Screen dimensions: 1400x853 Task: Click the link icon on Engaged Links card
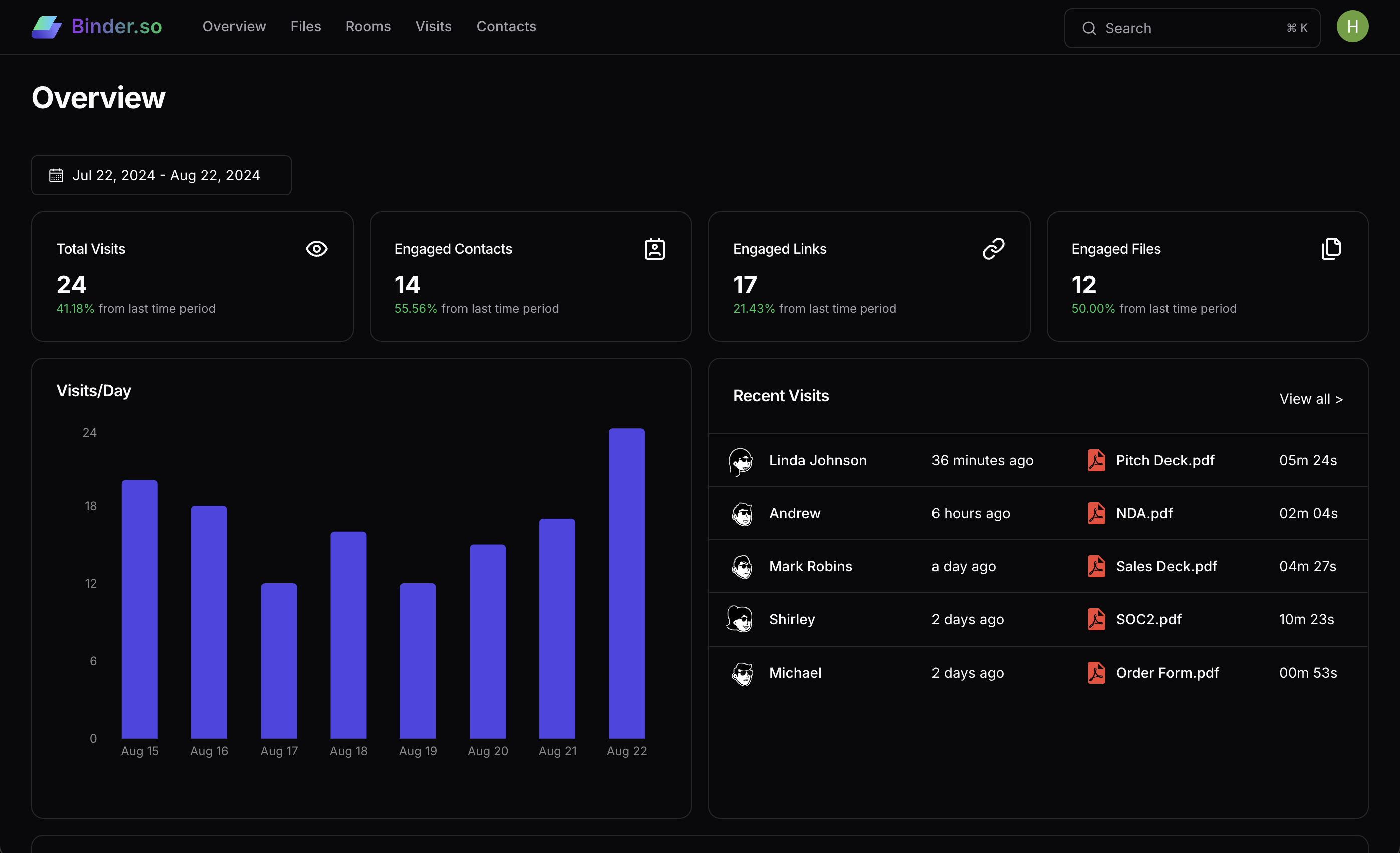[993, 249]
